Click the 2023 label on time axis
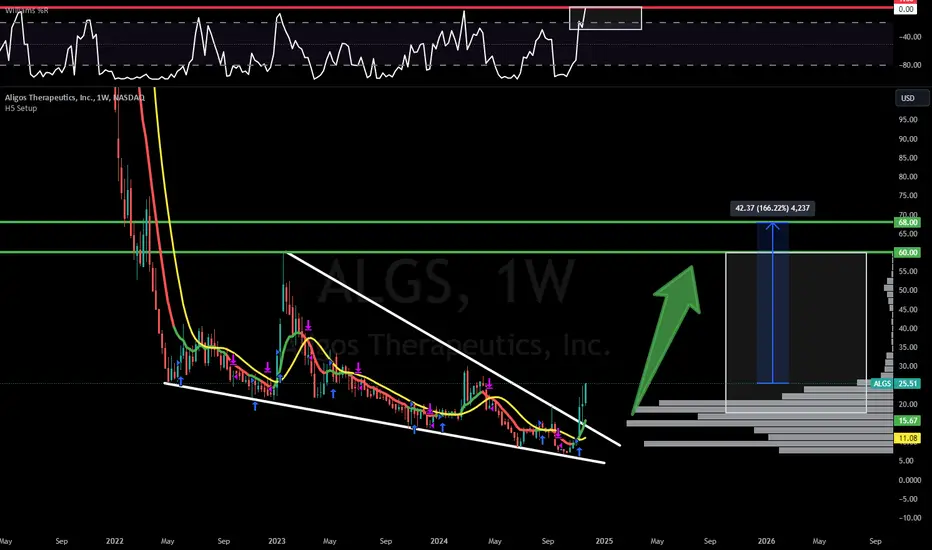The height and width of the screenshot is (550, 932). point(276,541)
